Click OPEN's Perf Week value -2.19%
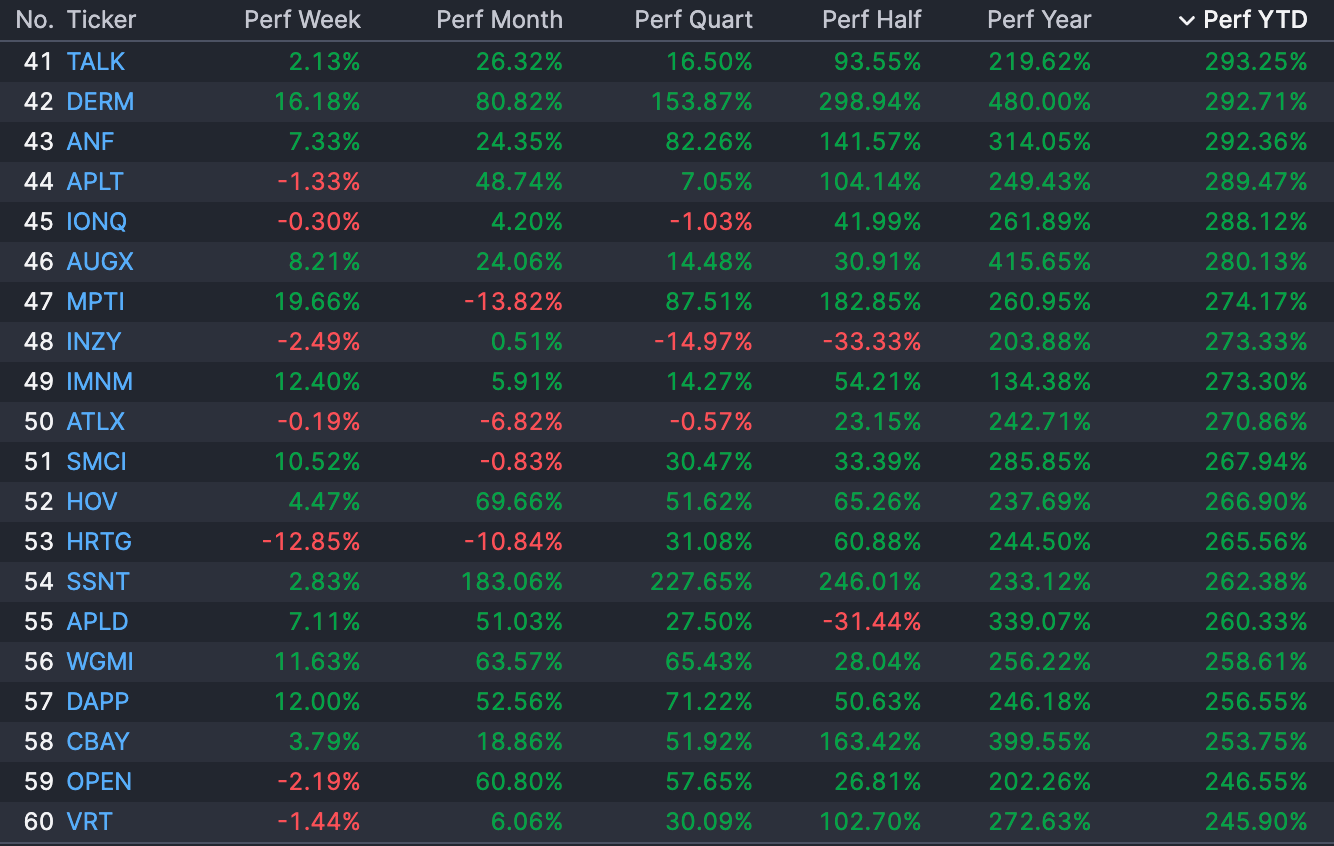The width and height of the screenshot is (1334, 846). 319,782
